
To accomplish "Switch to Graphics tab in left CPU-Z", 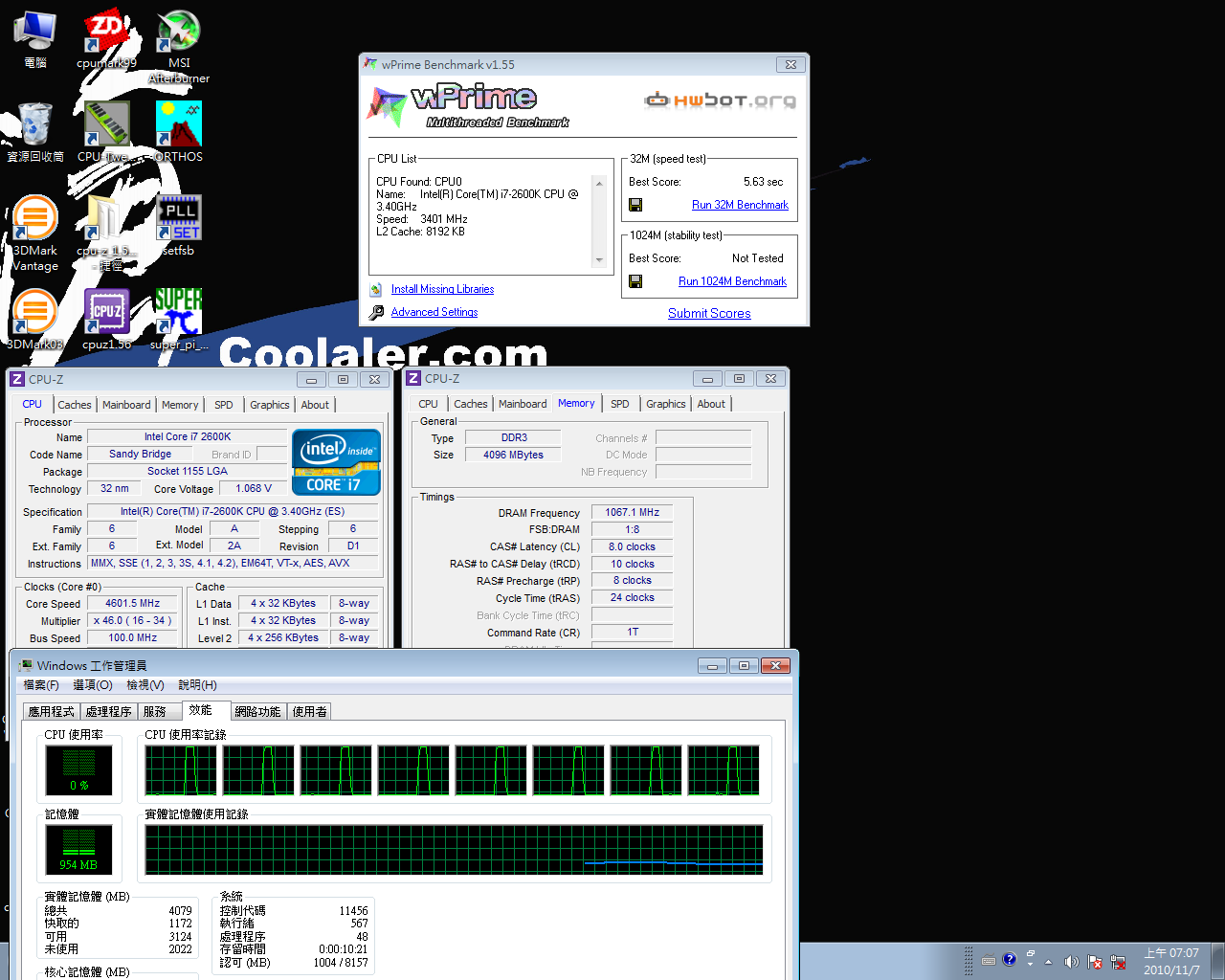I will click(x=270, y=405).
